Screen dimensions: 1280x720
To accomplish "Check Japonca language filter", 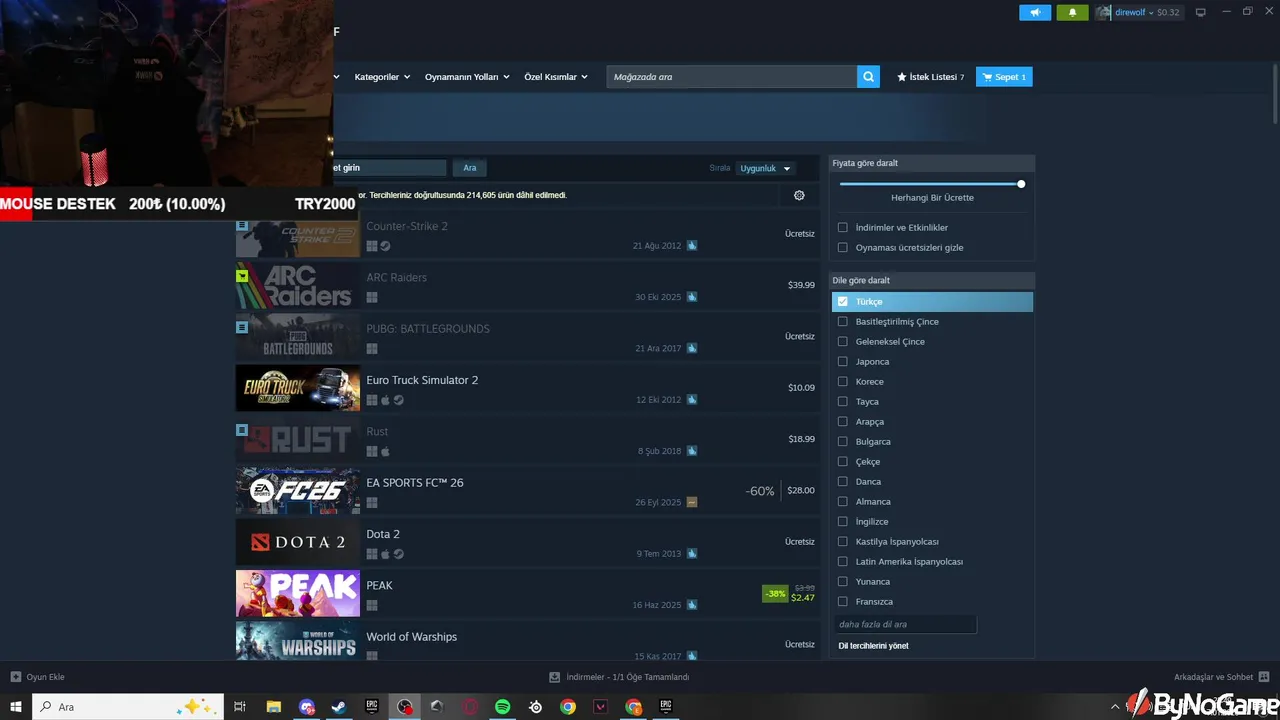I will (843, 361).
